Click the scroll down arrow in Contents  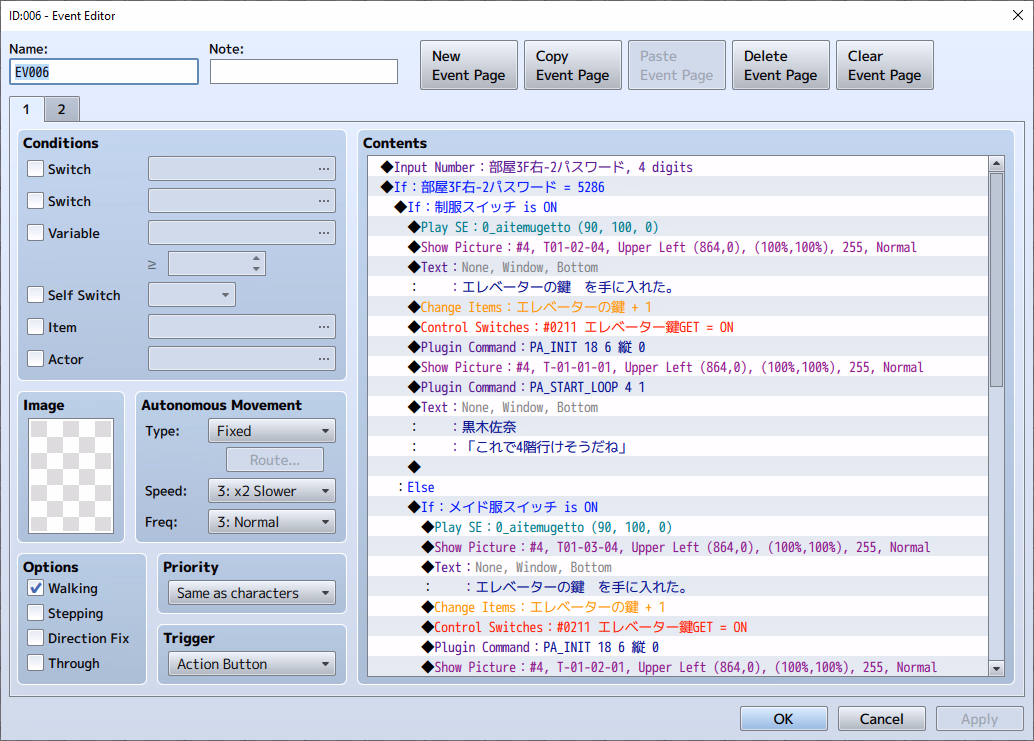(995, 667)
